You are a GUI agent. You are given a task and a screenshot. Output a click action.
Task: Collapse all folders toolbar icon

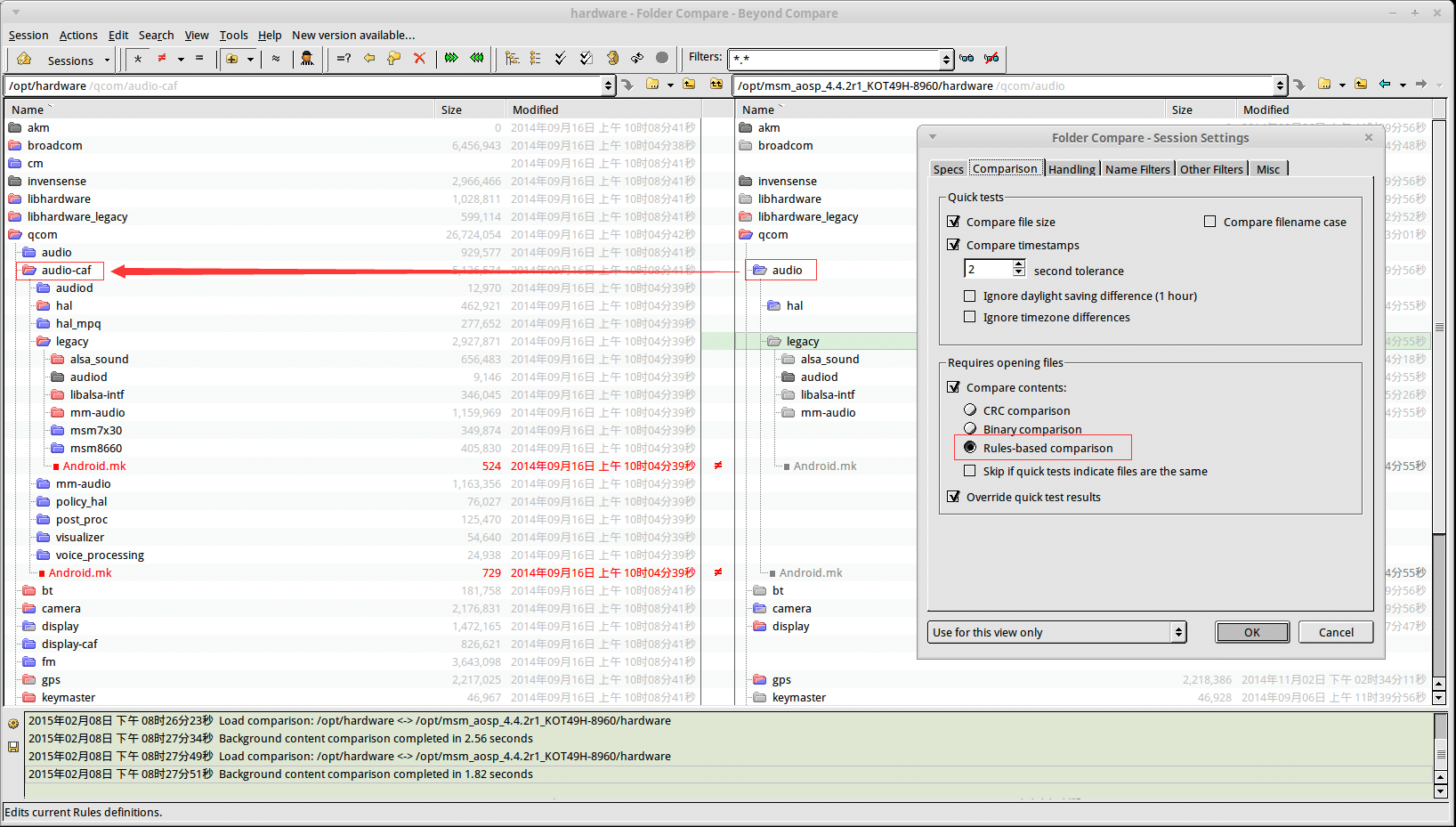(536, 59)
